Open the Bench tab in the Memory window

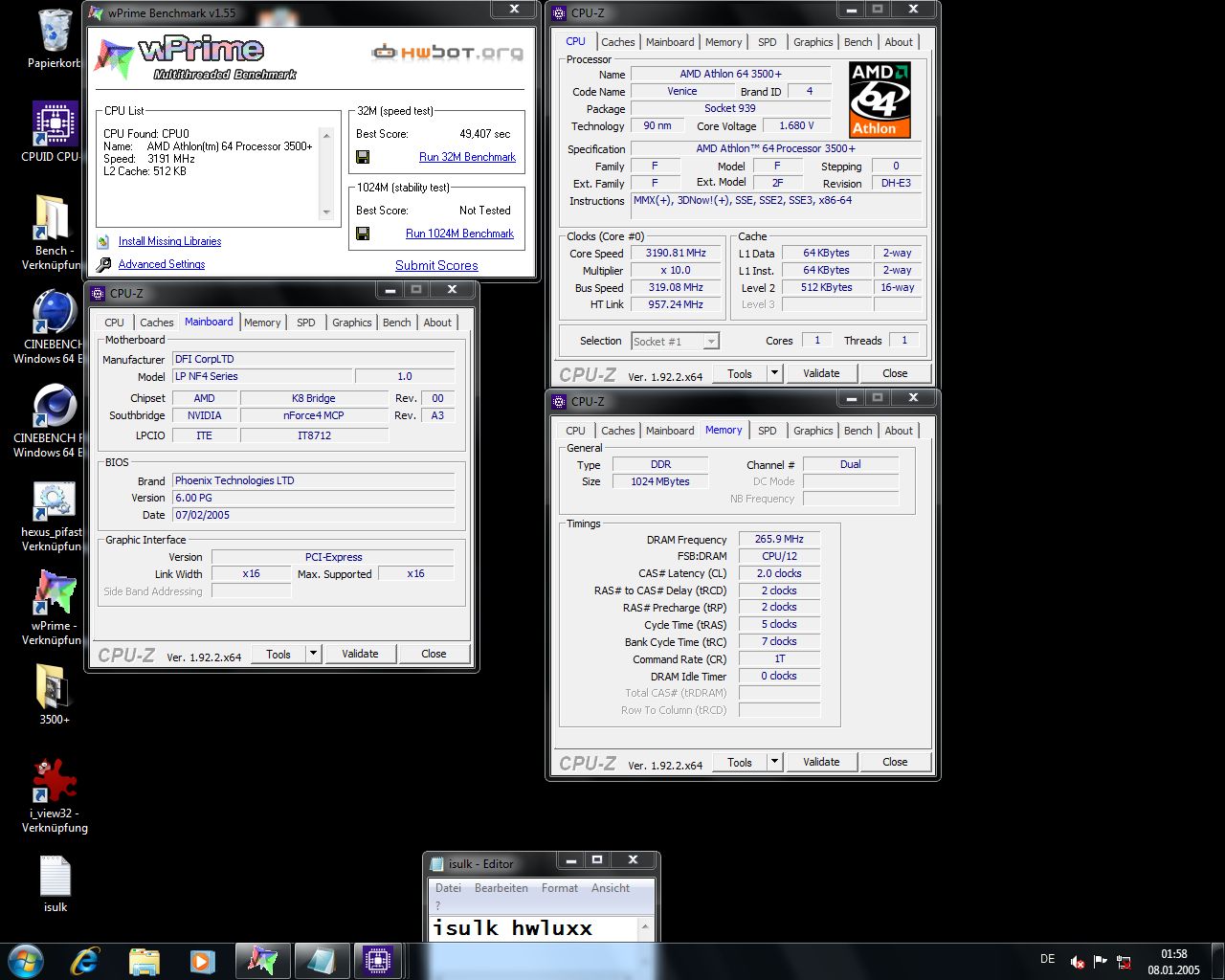(x=857, y=431)
